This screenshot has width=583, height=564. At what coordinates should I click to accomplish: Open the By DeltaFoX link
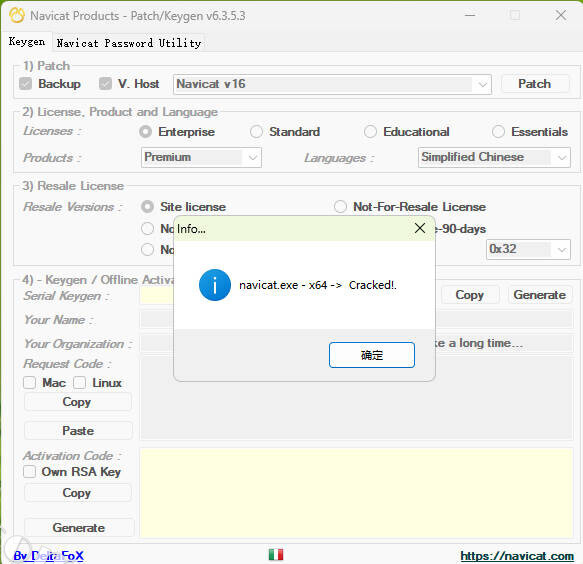pyautogui.click(x=49, y=555)
